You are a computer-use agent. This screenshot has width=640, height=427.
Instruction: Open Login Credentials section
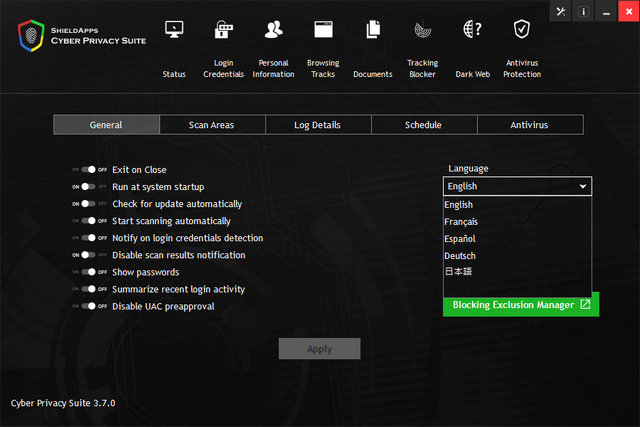223,30
